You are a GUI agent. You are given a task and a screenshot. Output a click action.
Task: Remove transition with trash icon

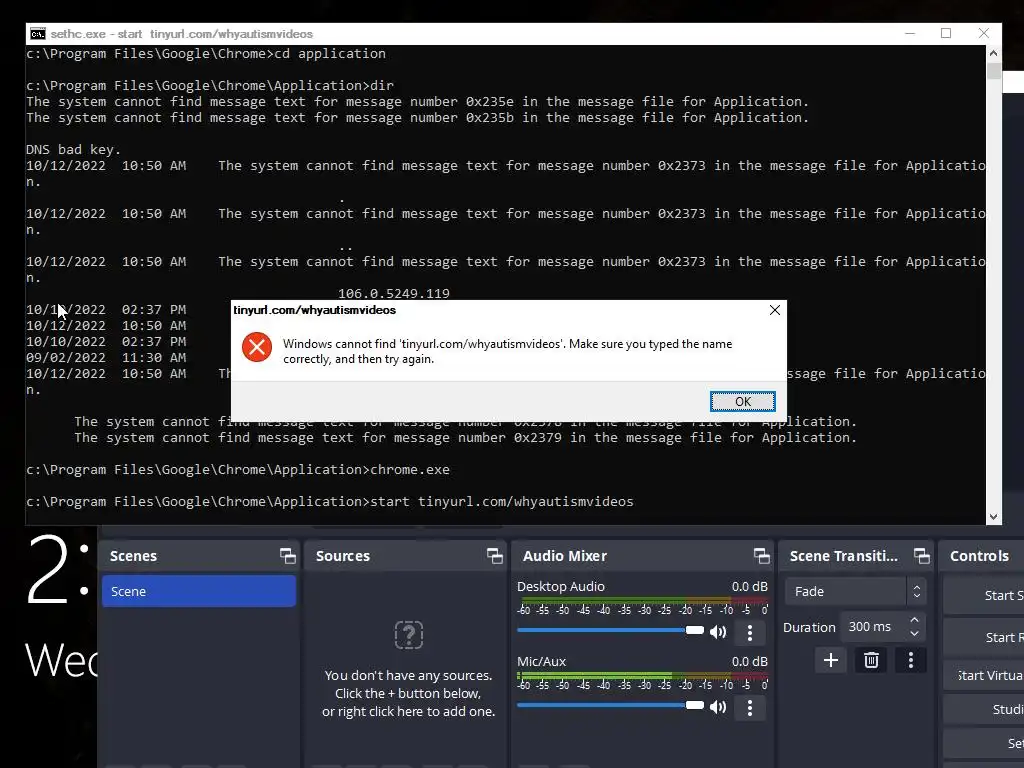tap(871, 660)
